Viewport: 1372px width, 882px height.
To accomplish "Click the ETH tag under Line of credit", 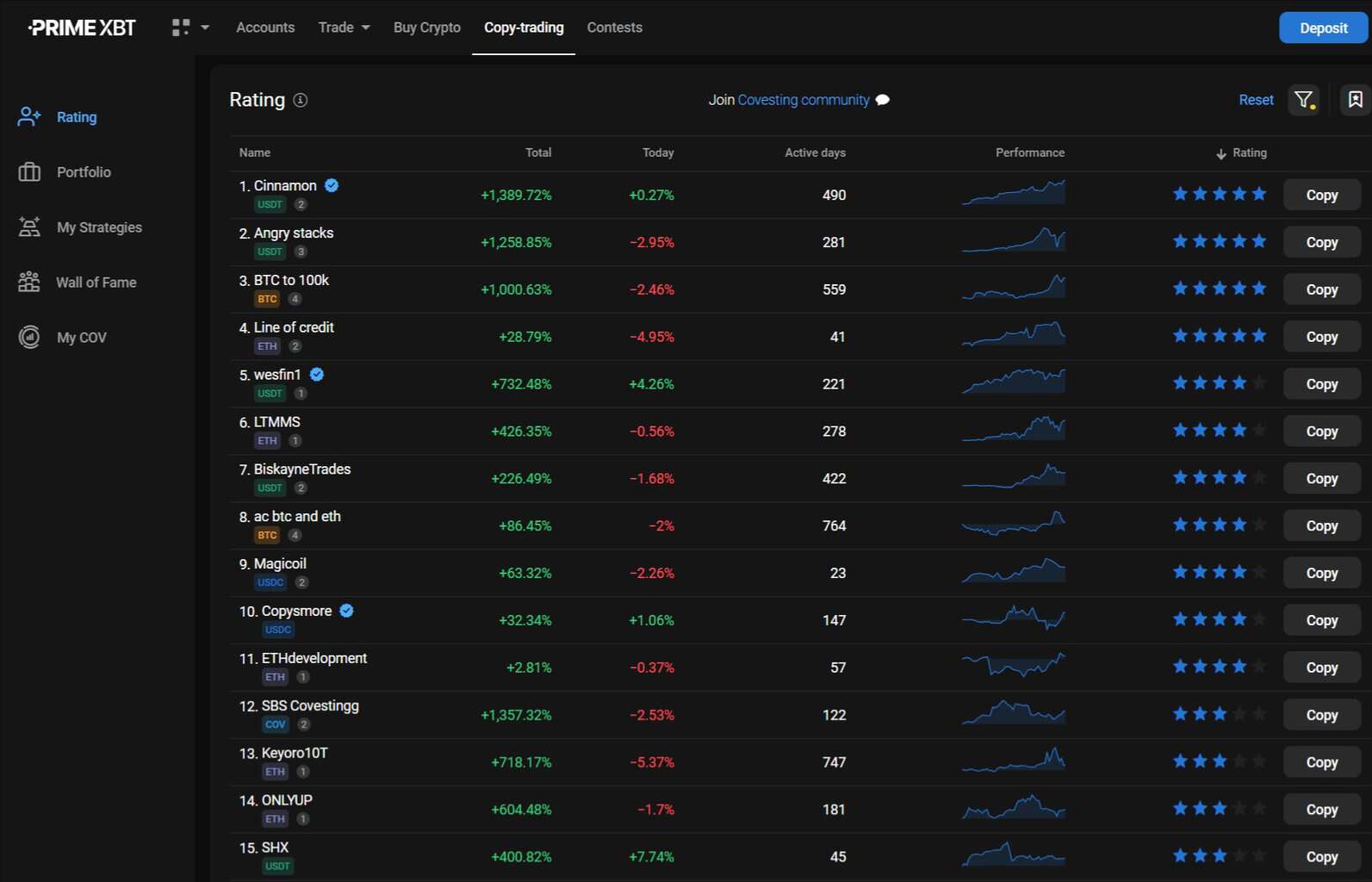I will coord(267,346).
